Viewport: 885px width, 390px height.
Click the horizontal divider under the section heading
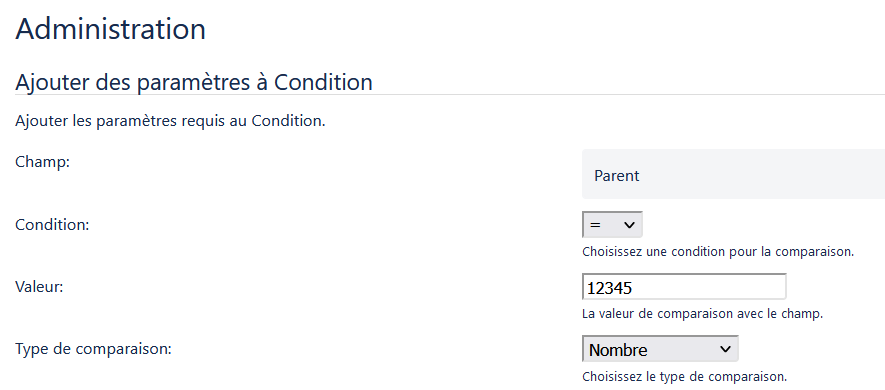[x=450, y=94]
